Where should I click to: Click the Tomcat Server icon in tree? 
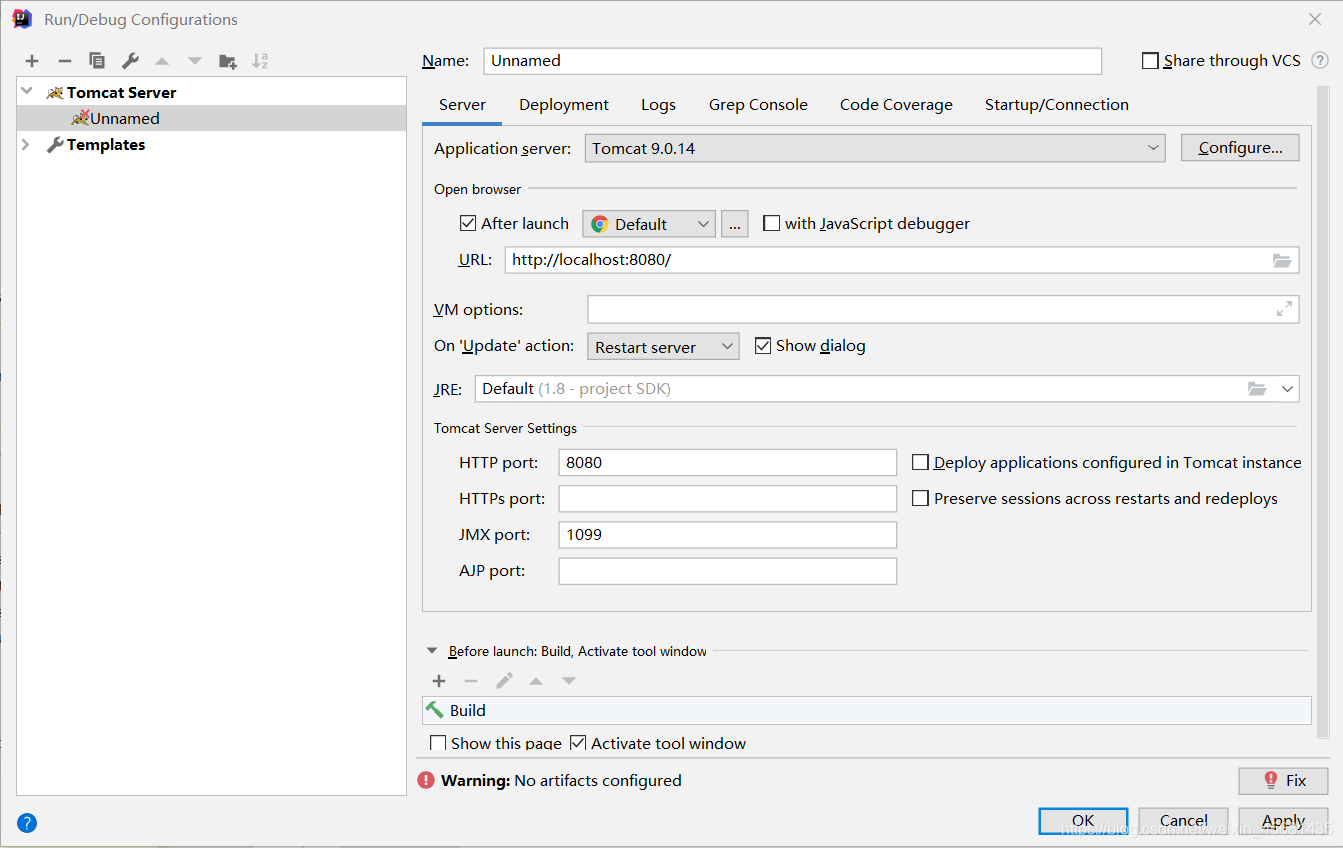[55, 92]
